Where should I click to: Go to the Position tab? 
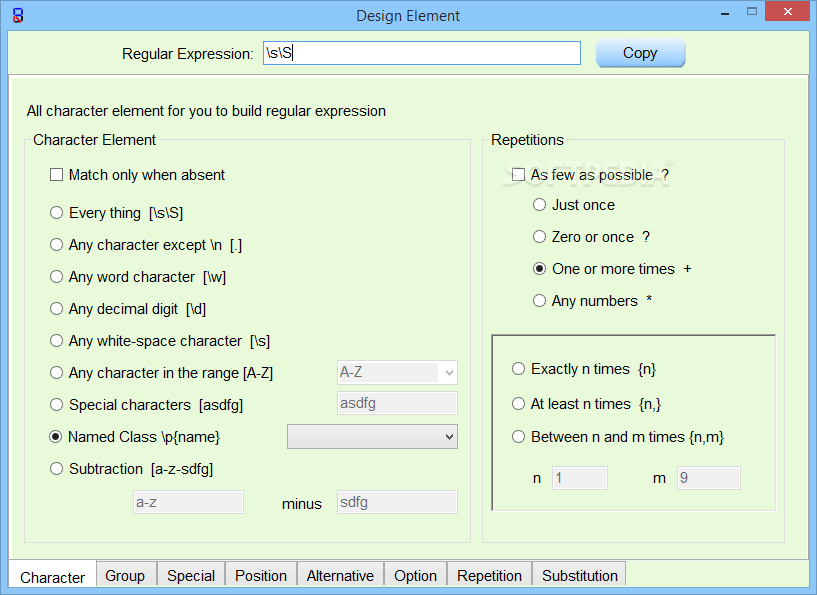261,575
